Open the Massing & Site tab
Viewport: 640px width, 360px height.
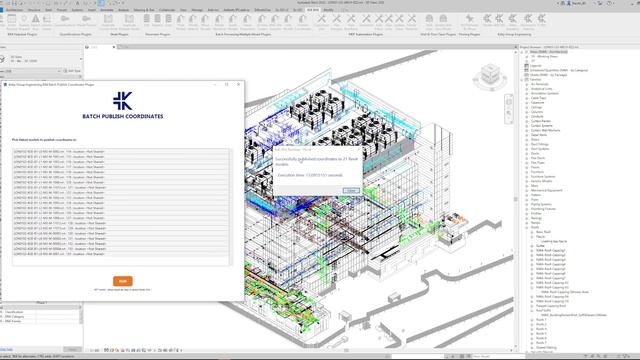(144, 10)
